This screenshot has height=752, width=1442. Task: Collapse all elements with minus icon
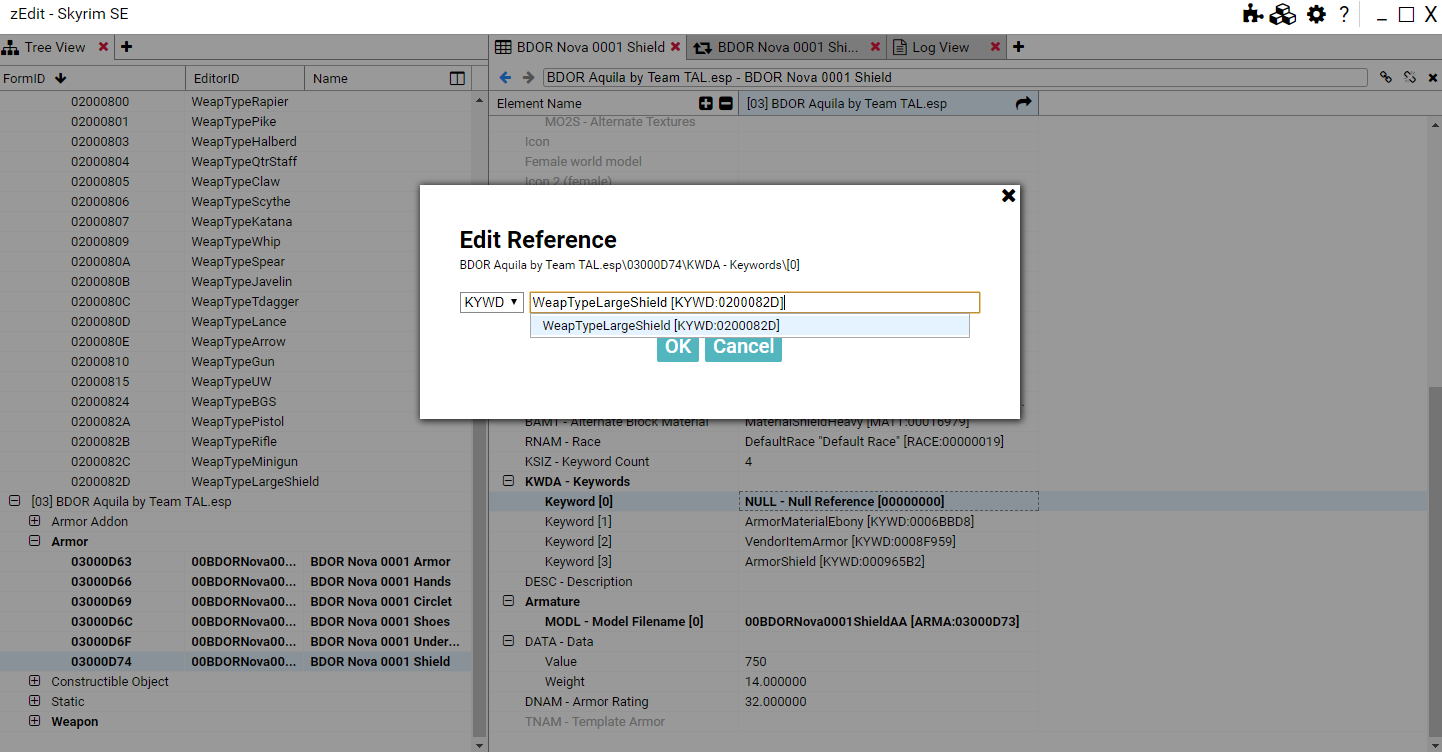click(726, 103)
